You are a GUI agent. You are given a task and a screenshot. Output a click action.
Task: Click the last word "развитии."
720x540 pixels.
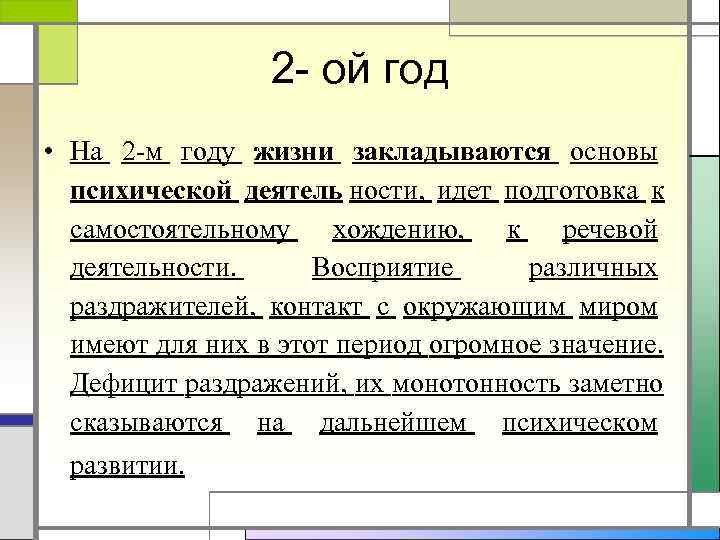coord(127,467)
